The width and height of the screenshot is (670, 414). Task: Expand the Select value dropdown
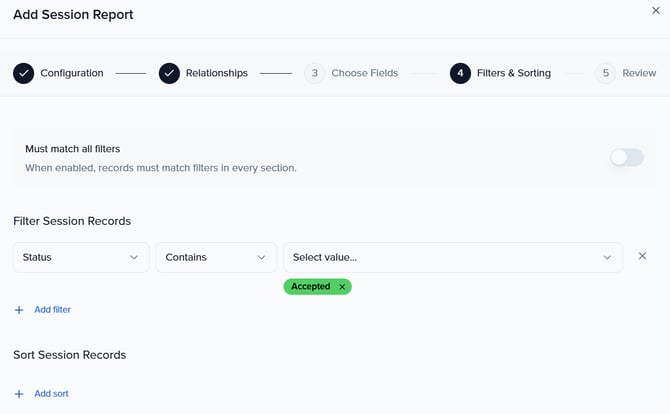coord(452,257)
